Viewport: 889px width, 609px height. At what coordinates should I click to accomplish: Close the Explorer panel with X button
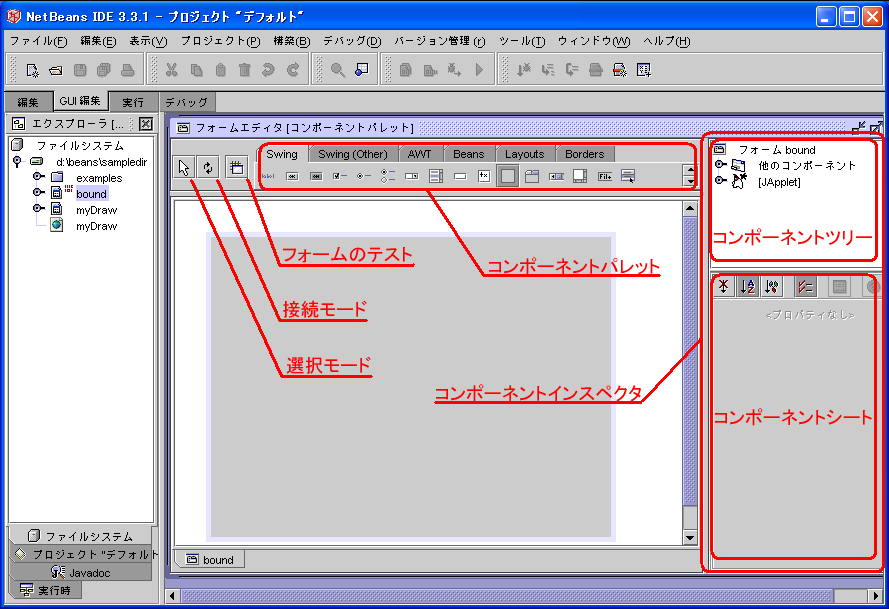[146, 124]
